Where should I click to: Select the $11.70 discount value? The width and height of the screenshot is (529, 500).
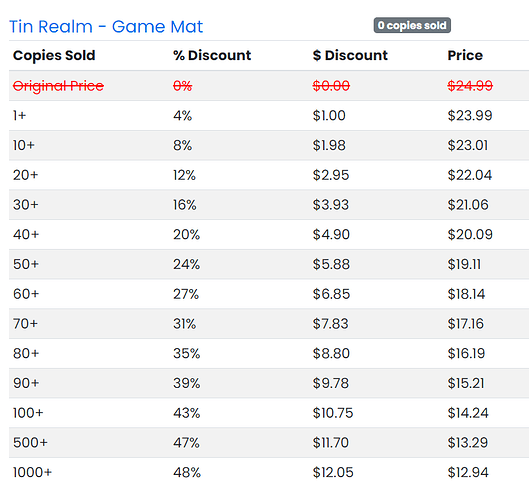coord(331,442)
